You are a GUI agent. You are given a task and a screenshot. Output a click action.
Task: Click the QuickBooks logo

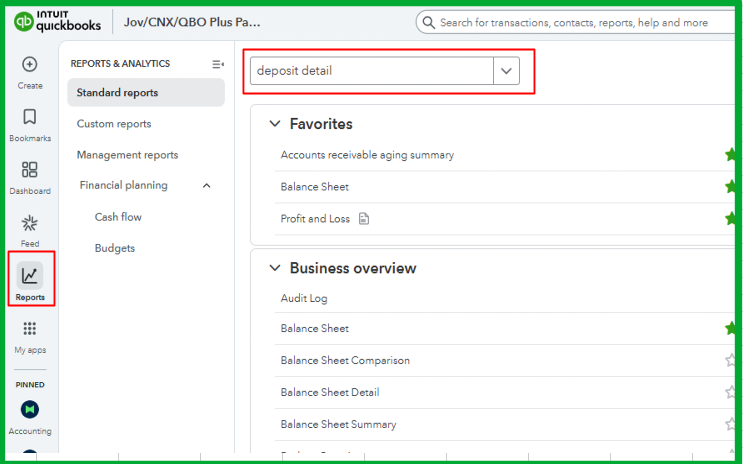(x=59, y=21)
